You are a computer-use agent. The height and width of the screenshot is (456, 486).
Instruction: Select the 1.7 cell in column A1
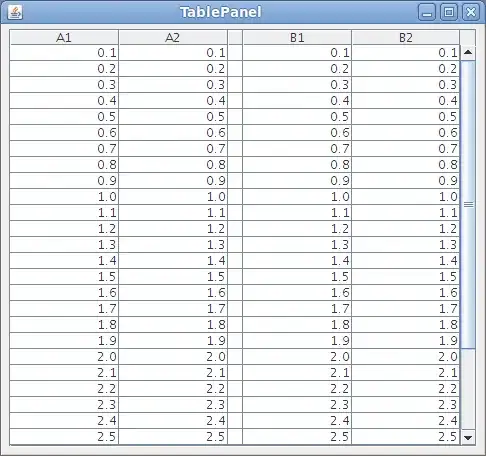point(64,309)
